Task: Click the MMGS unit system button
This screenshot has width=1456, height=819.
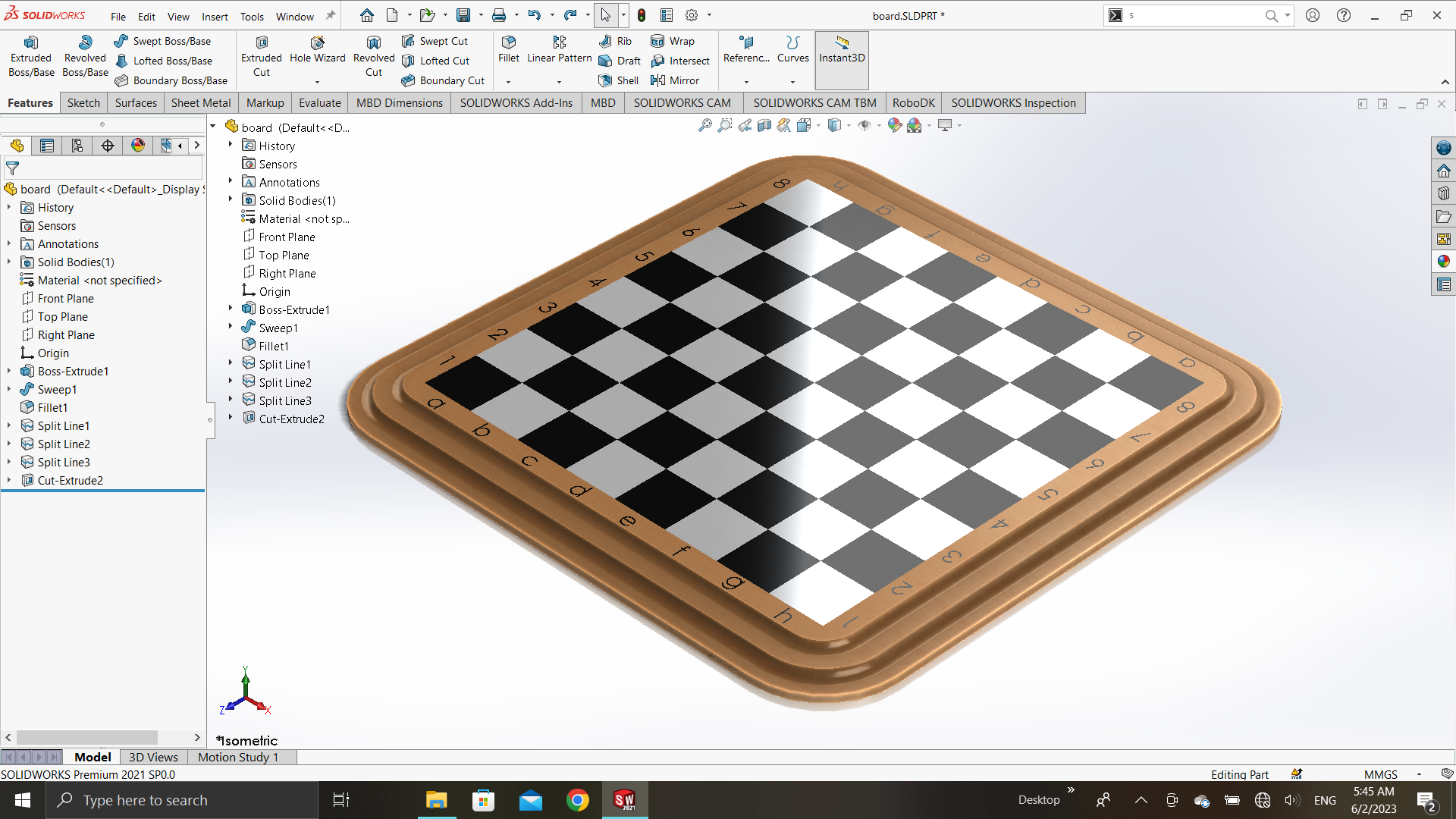Action: [1380, 774]
